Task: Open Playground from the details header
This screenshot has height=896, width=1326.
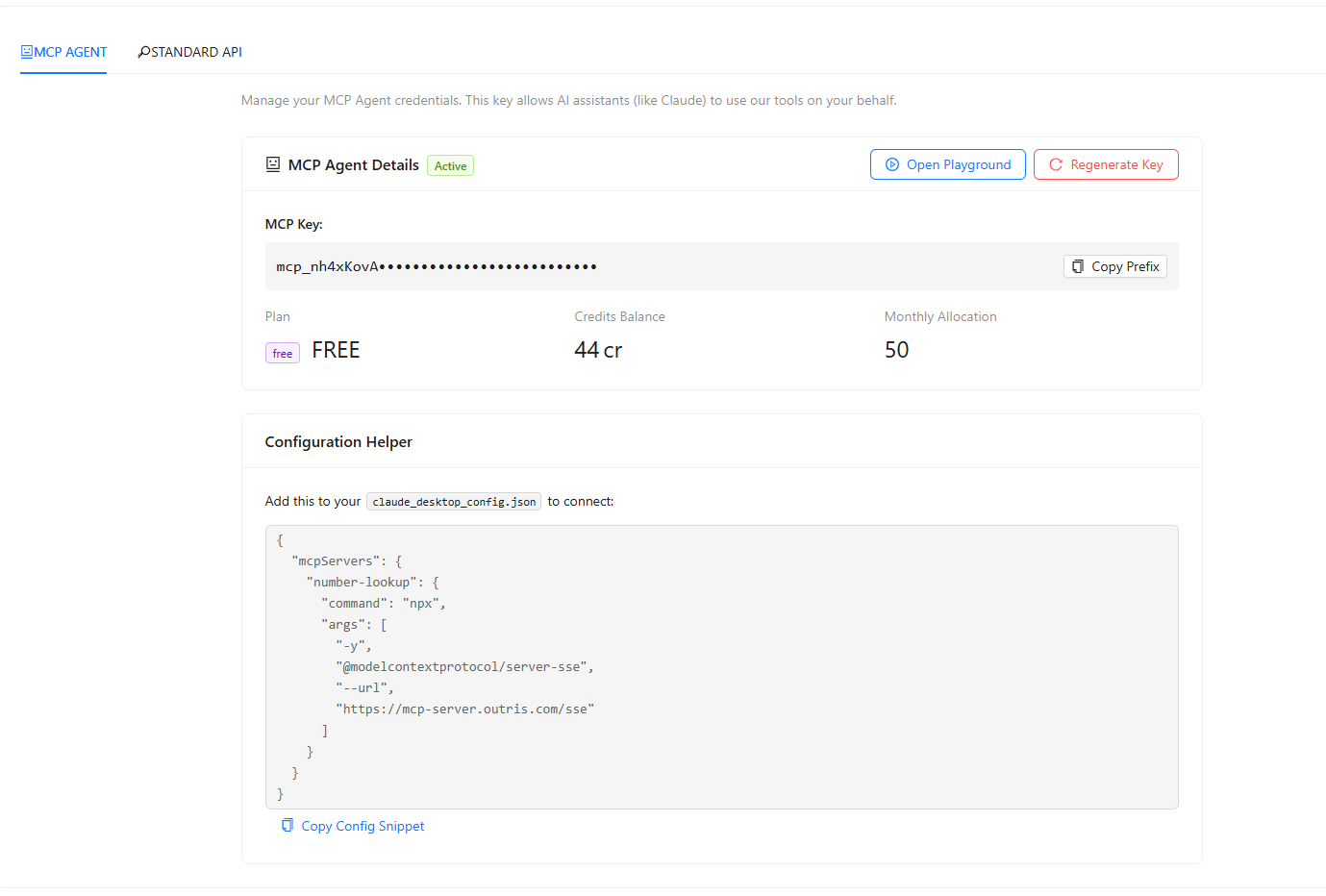Action: (x=947, y=163)
